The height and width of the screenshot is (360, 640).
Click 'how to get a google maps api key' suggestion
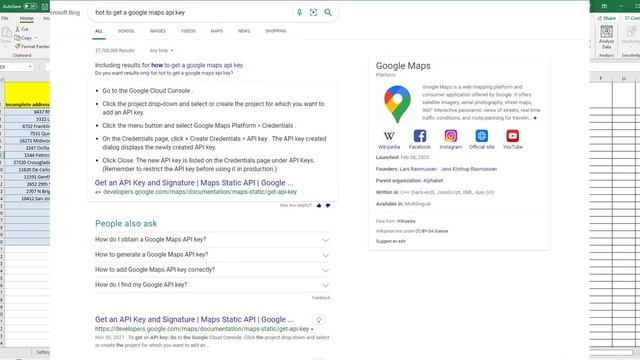[x=197, y=65]
